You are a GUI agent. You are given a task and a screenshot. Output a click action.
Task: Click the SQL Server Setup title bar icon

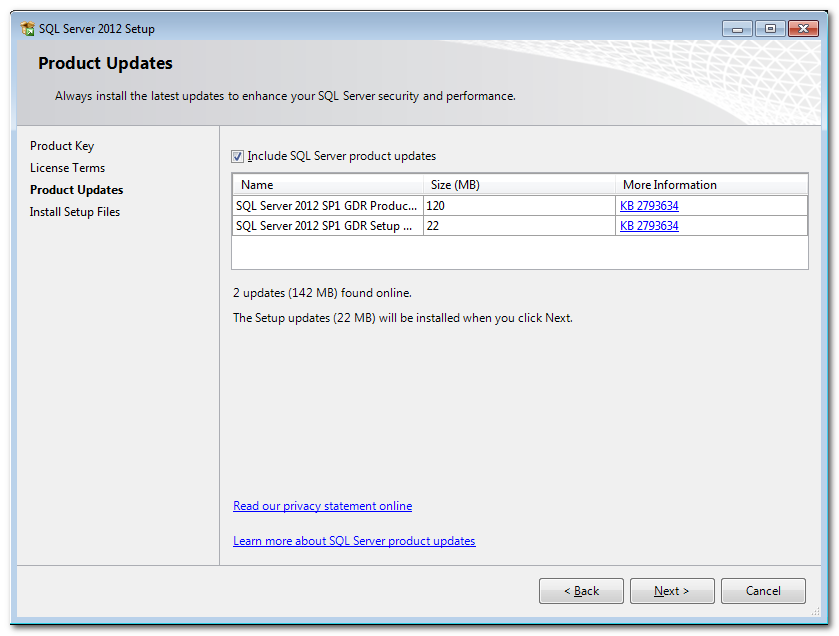click(x=28, y=29)
